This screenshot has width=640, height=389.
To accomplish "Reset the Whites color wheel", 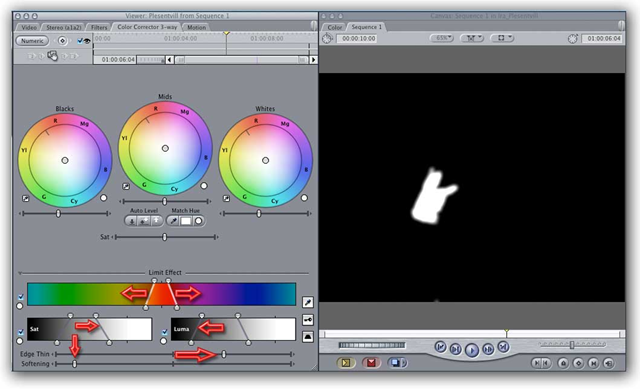I will click(304, 198).
